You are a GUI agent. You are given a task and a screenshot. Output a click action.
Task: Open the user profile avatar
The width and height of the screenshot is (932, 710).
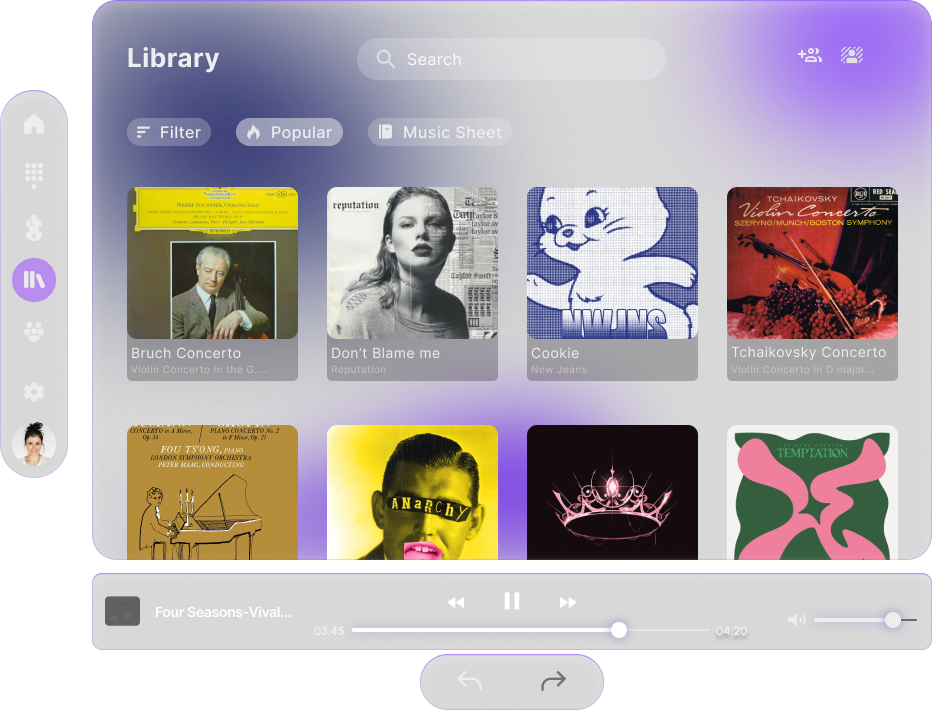[x=34, y=443]
